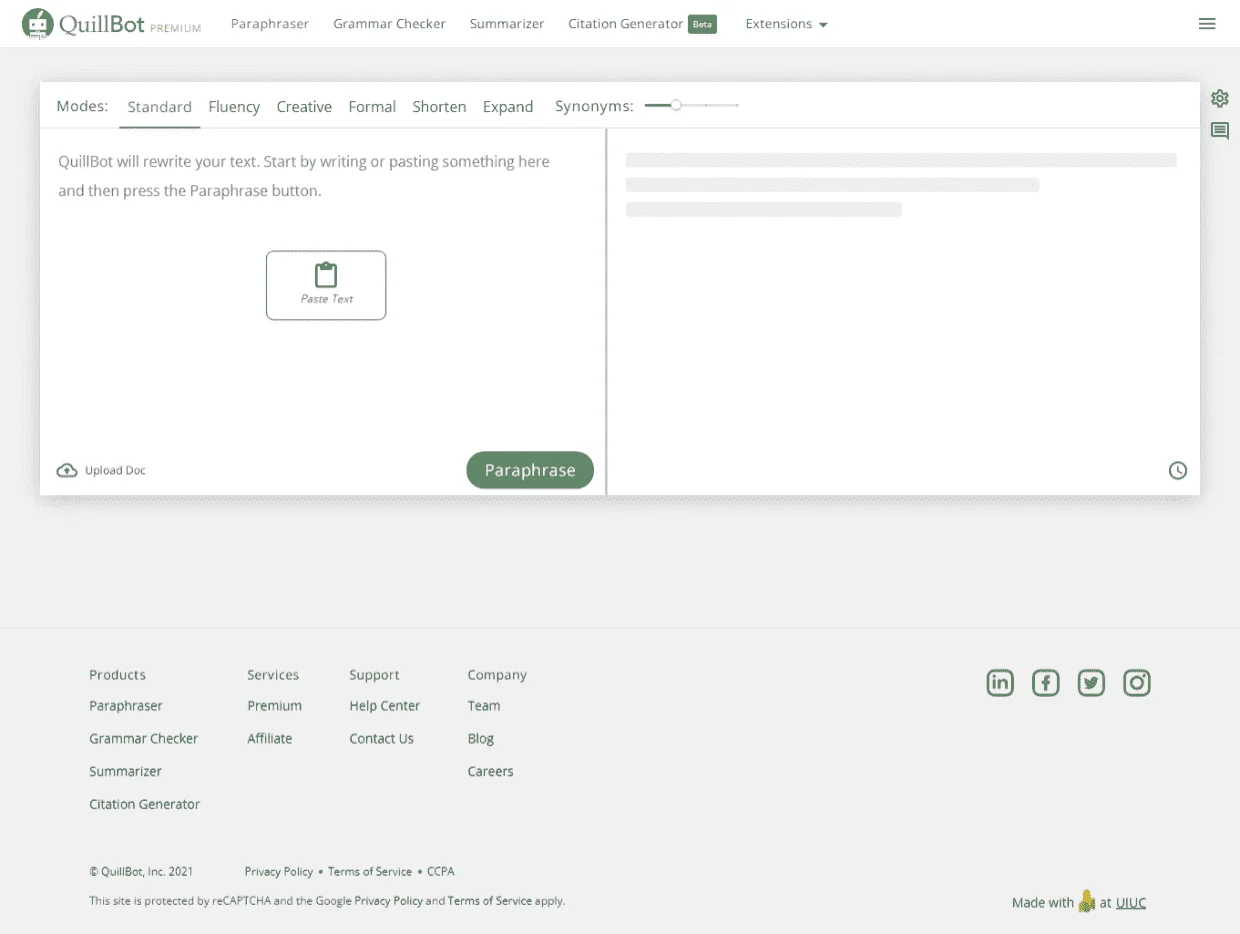This screenshot has width=1240, height=934.
Task: Open settings gear icon at right edge
Action: pos(1219,98)
